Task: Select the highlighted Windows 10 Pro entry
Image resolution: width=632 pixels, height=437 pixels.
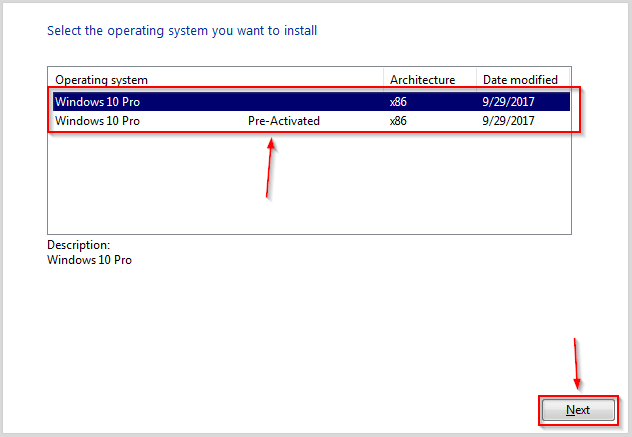Action: pyautogui.click(x=311, y=102)
